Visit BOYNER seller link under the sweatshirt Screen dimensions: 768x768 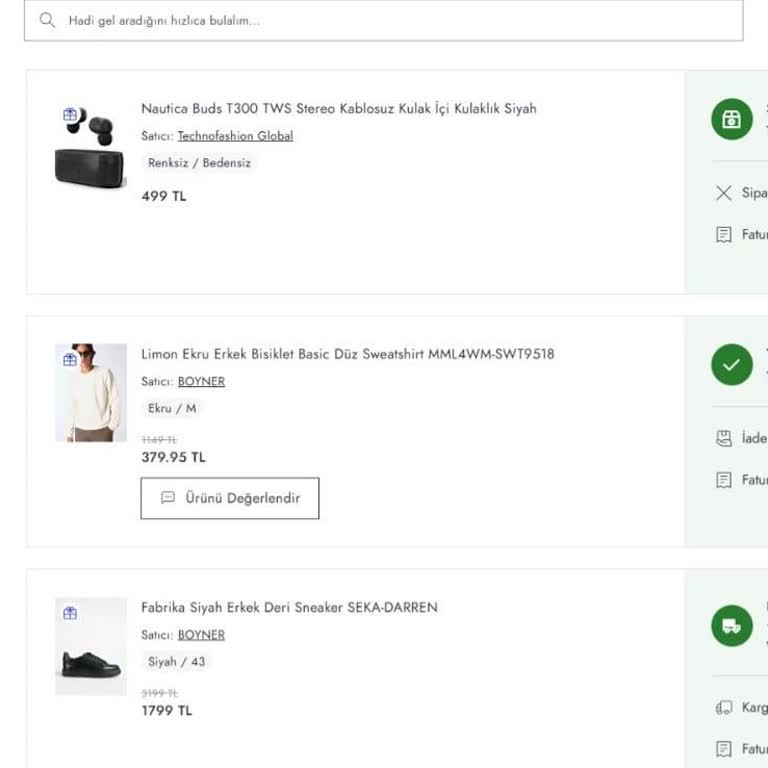pos(201,382)
